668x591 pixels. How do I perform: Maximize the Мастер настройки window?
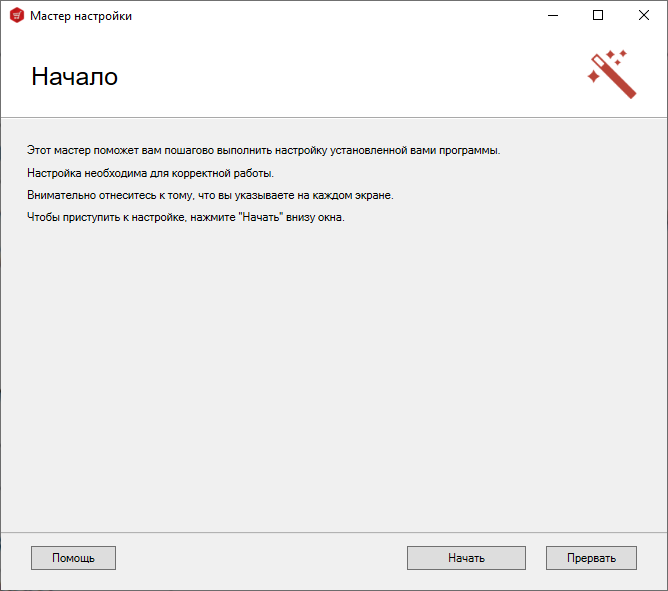click(598, 15)
